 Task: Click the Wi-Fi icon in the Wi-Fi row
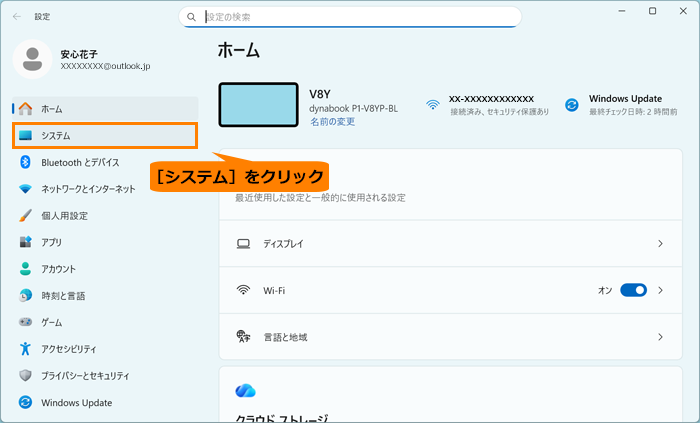(x=243, y=290)
